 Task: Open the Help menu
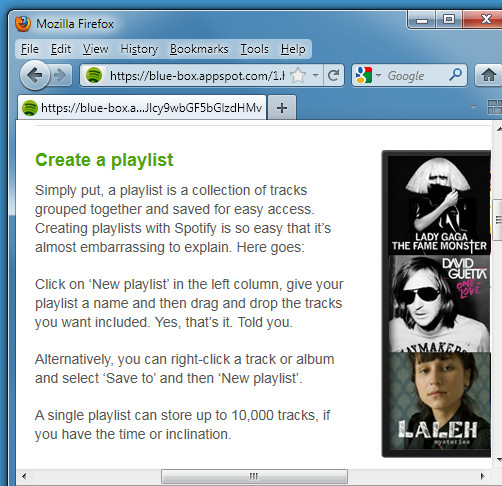click(293, 49)
